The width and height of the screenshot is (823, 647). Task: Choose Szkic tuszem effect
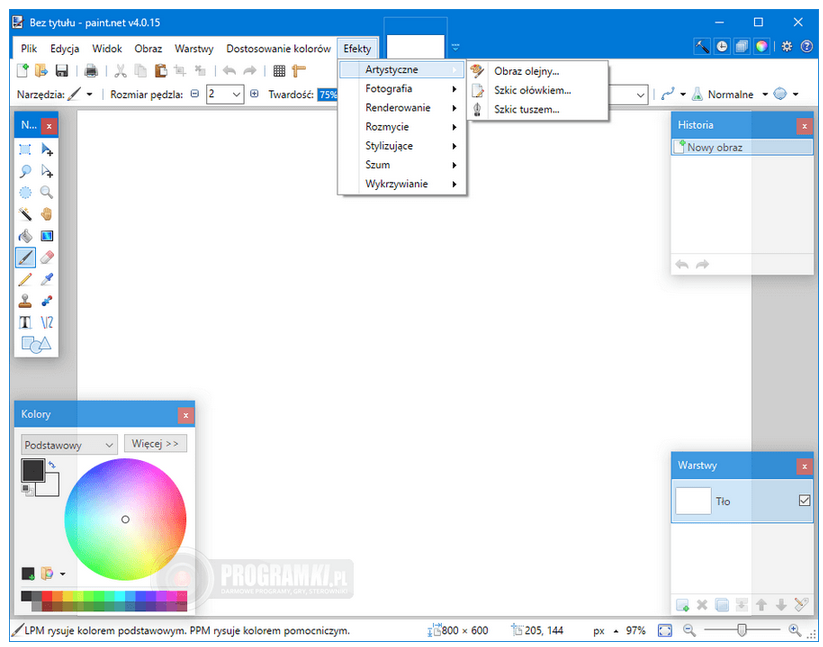537,109
